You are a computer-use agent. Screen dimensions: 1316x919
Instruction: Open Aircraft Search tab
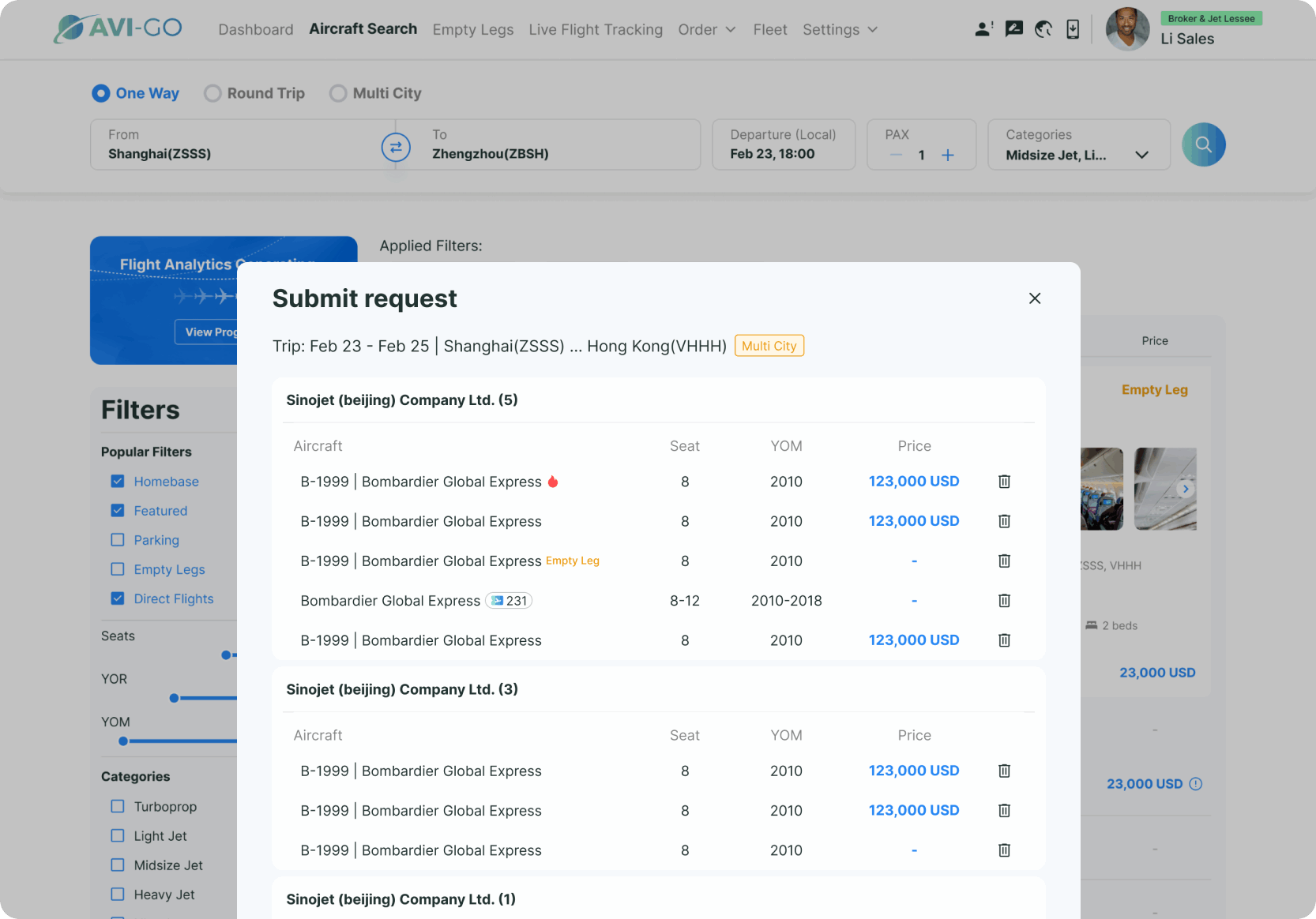363,28
